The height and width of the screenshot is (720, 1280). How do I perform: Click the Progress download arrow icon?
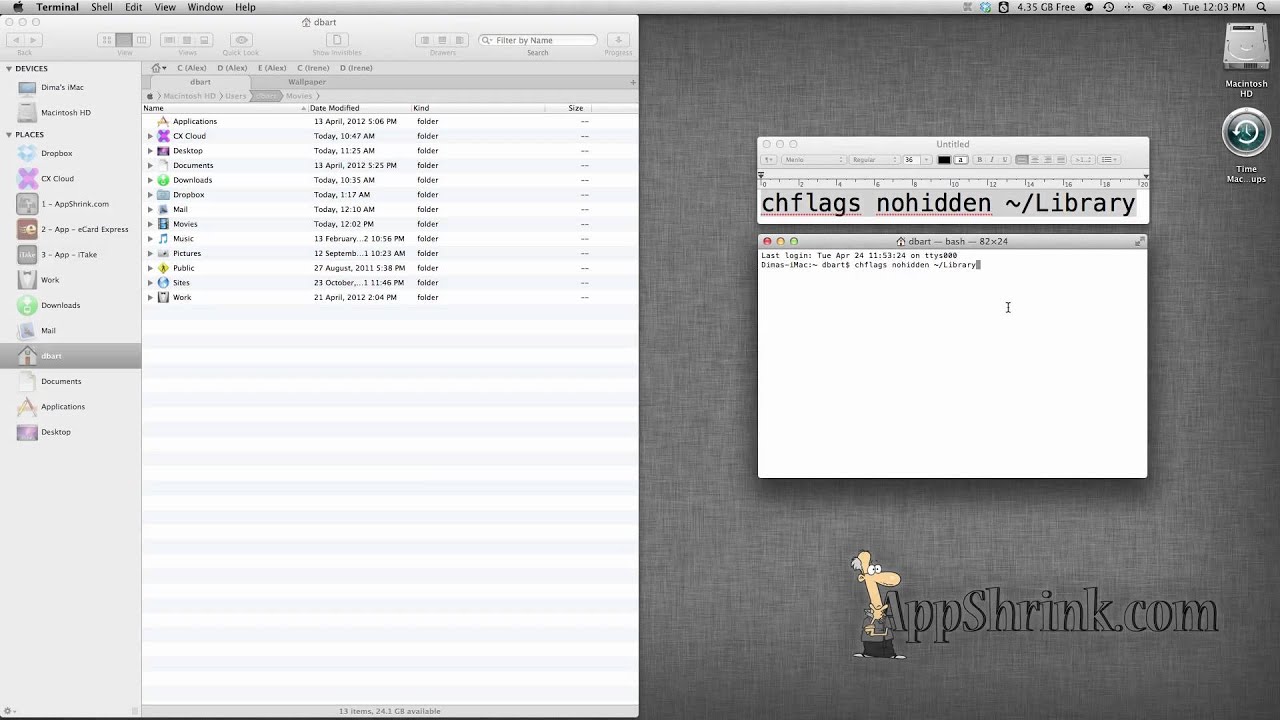coord(618,40)
